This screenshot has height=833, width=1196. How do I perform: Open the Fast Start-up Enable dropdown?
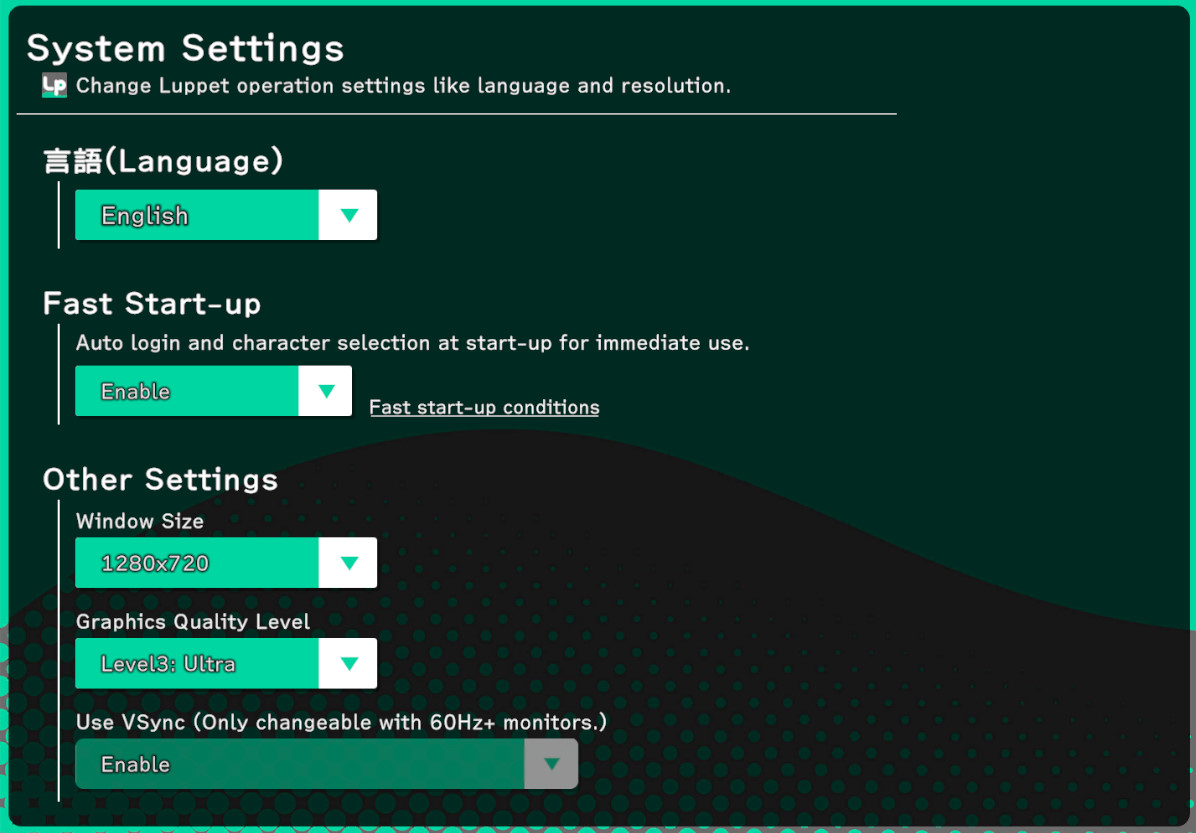187,391
